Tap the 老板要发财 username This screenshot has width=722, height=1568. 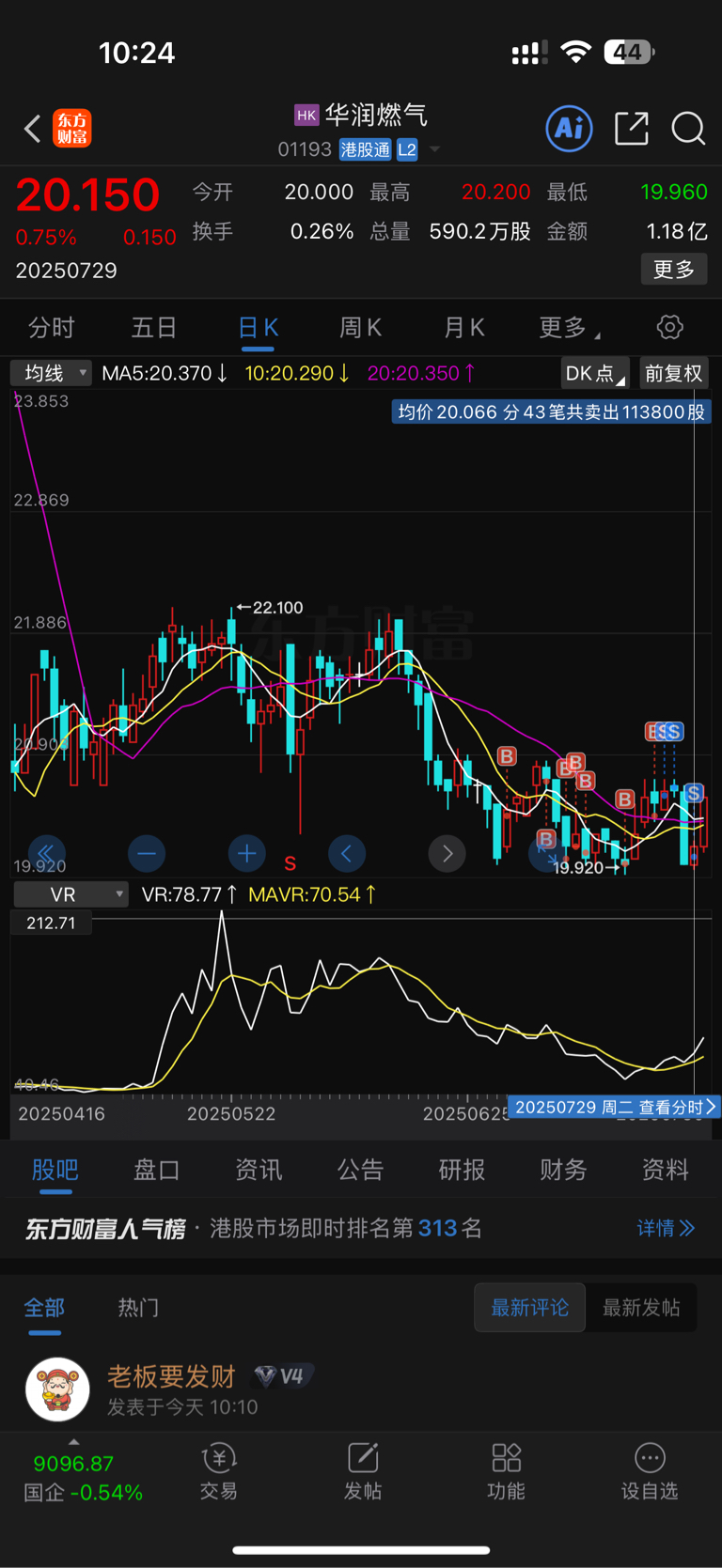171,1376
